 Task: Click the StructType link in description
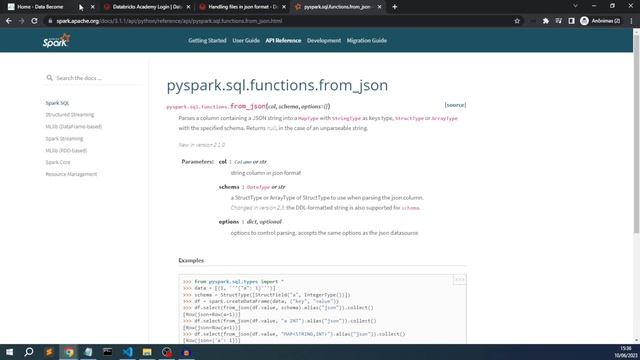click(x=409, y=118)
